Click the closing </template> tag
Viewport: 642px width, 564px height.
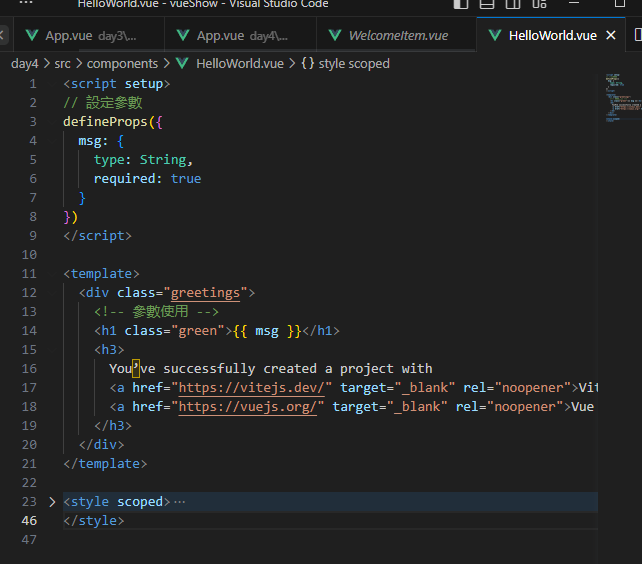point(105,464)
